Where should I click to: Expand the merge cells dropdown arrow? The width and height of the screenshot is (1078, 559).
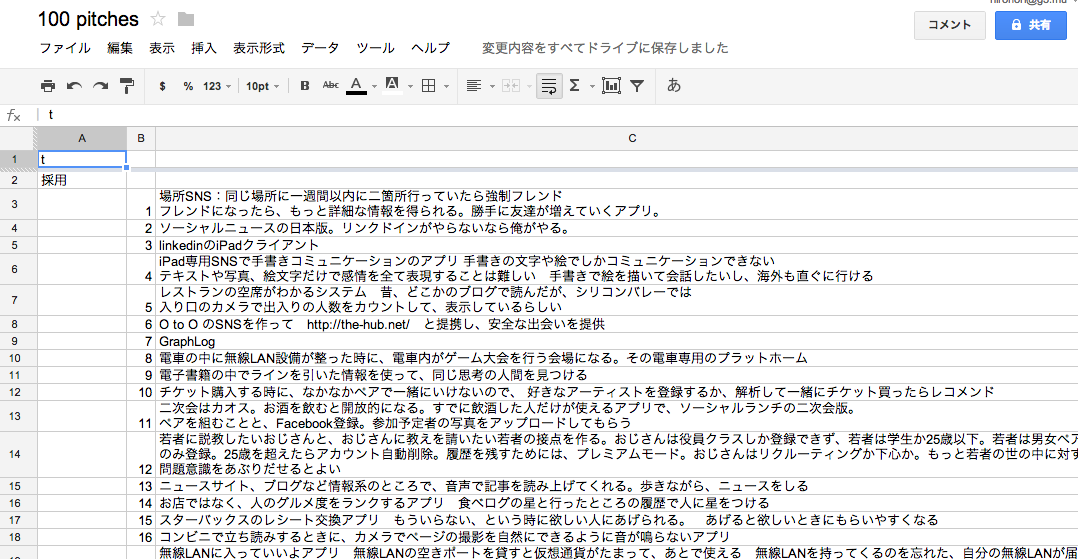pyautogui.click(x=529, y=87)
